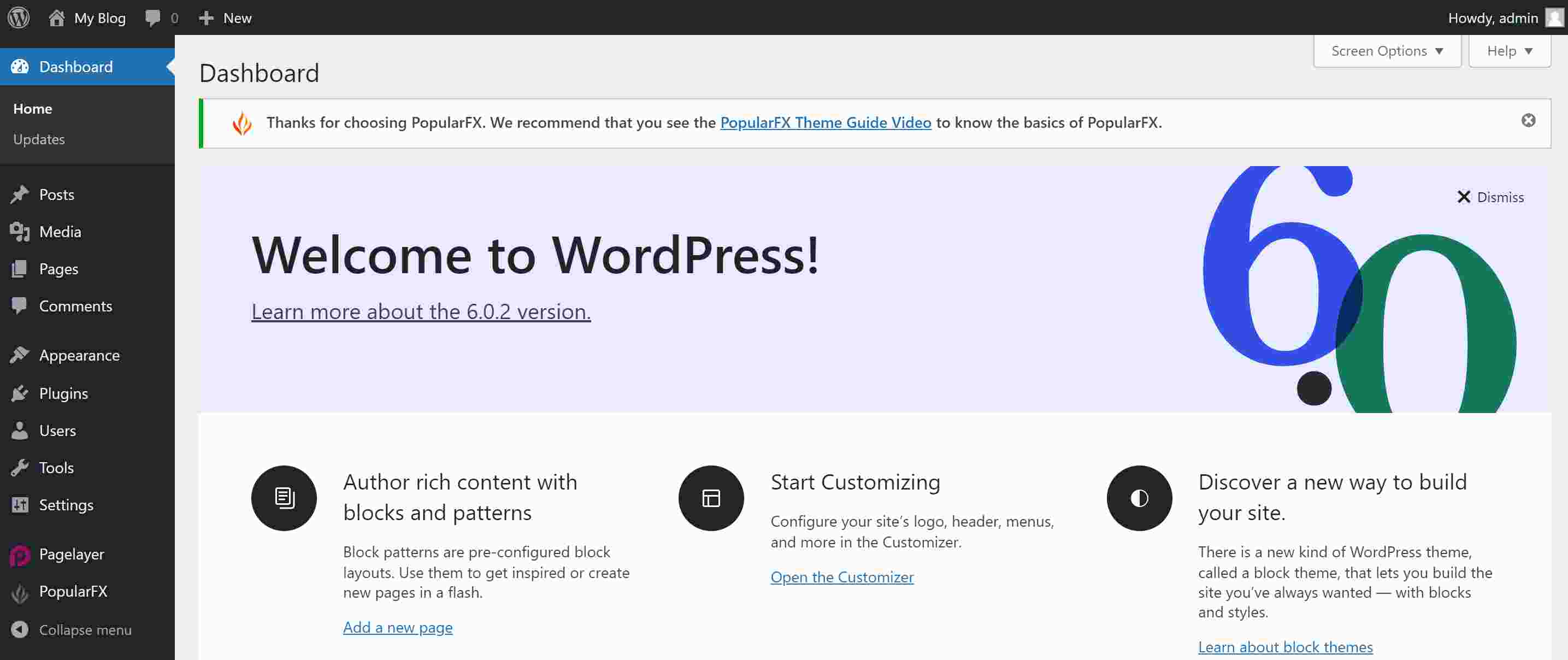Click the Media icon in sidebar

[x=20, y=231]
